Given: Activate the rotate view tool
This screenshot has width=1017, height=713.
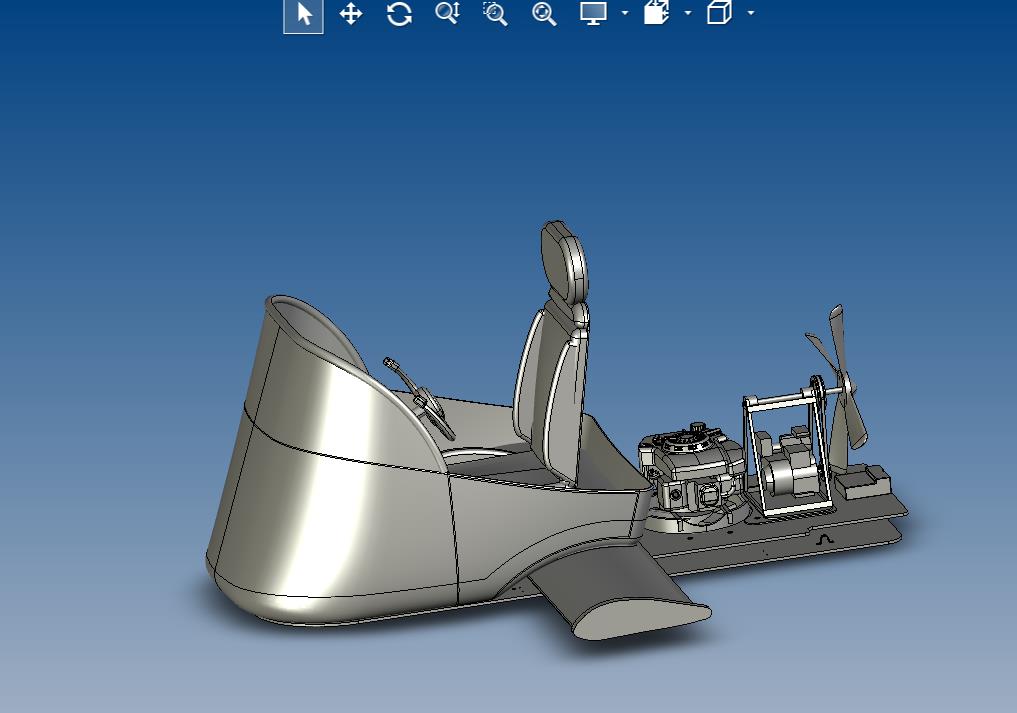Looking at the screenshot, I should (399, 14).
